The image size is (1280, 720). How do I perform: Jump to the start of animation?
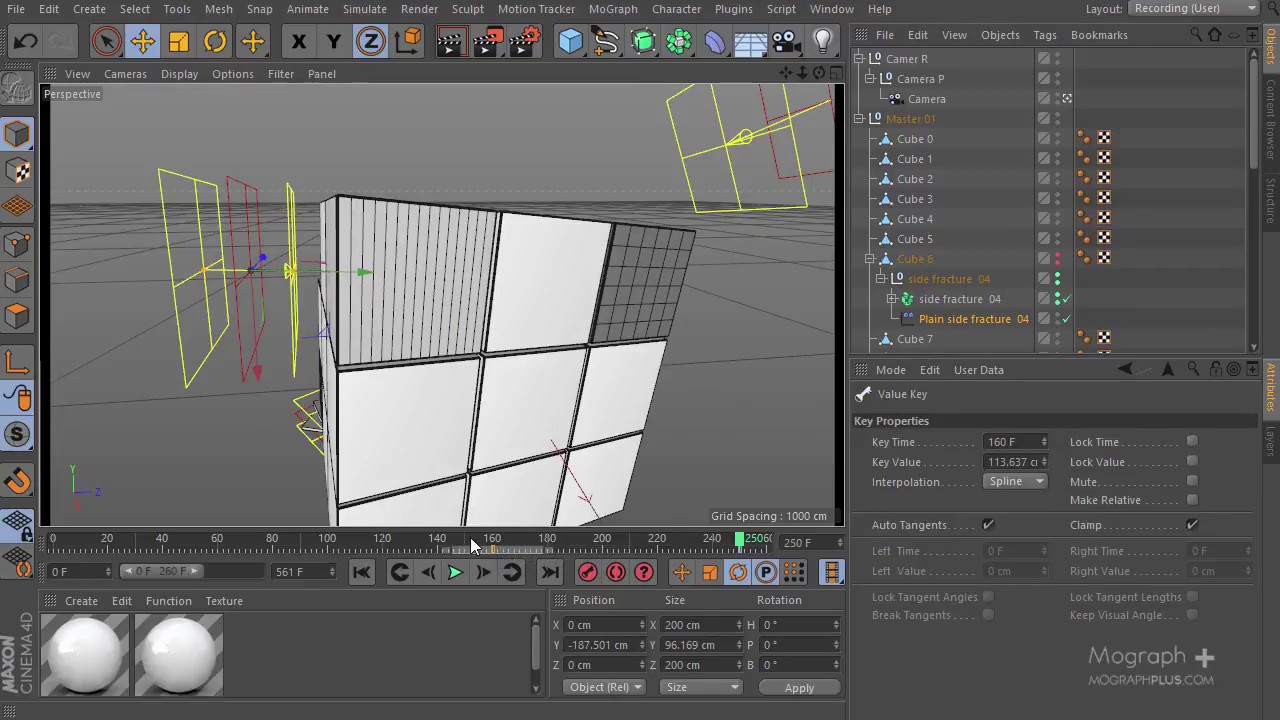click(362, 572)
